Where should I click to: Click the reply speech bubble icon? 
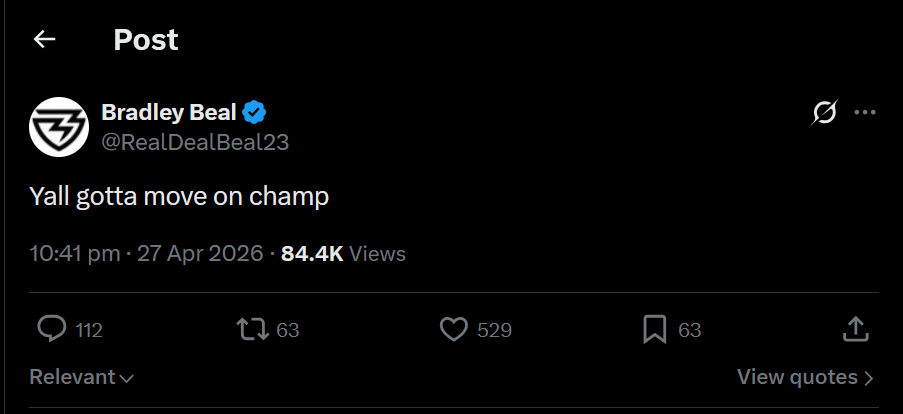pos(51,329)
